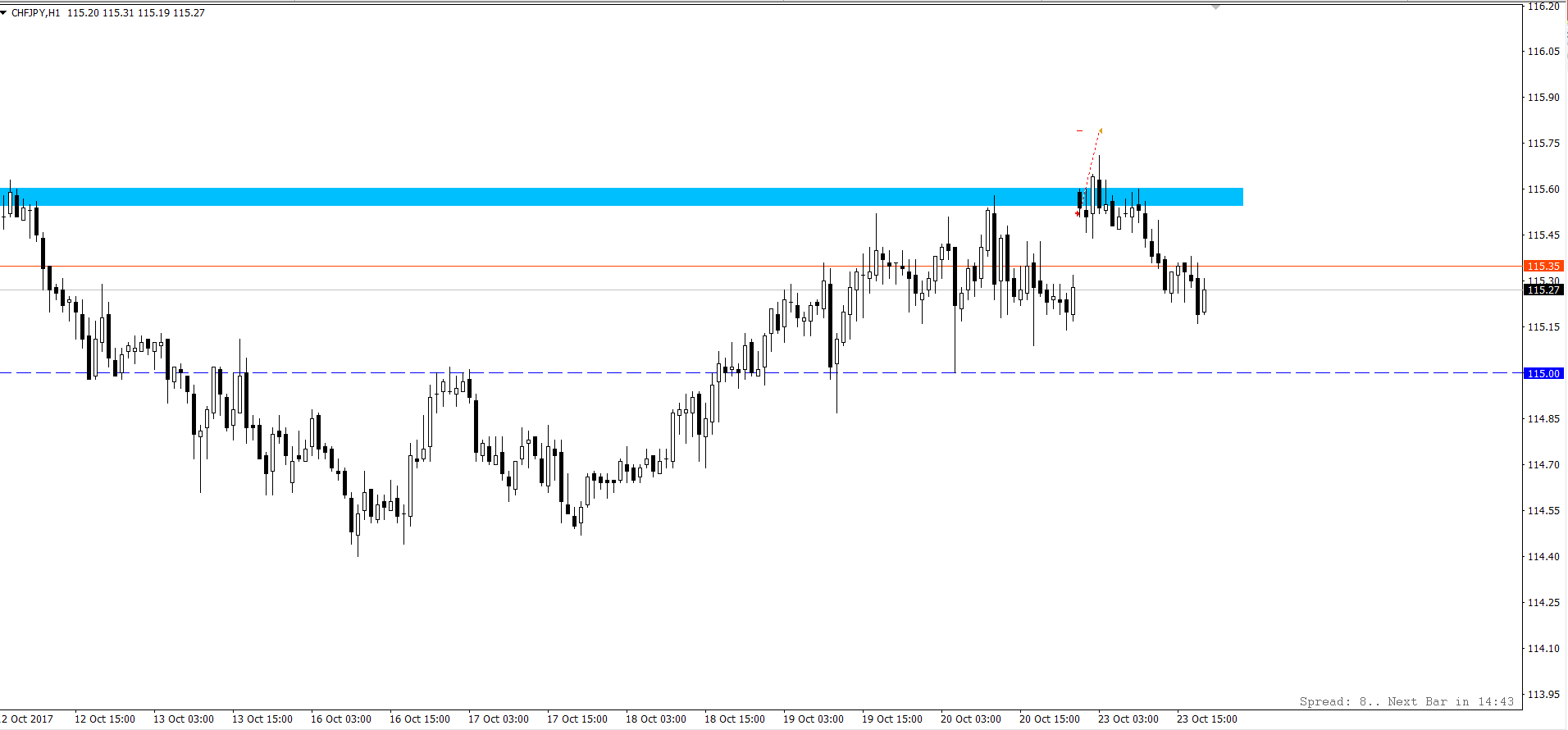Click the 114.25 price axis label
This screenshot has width=1568, height=730.
pyautogui.click(x=1543, y=602)
